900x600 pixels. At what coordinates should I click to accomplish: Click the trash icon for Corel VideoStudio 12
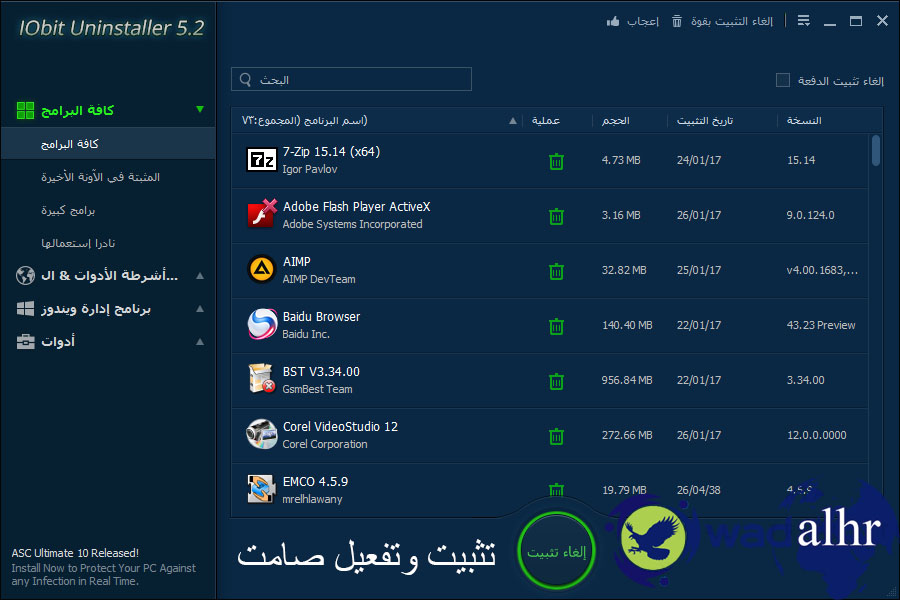tap(556, 436)
